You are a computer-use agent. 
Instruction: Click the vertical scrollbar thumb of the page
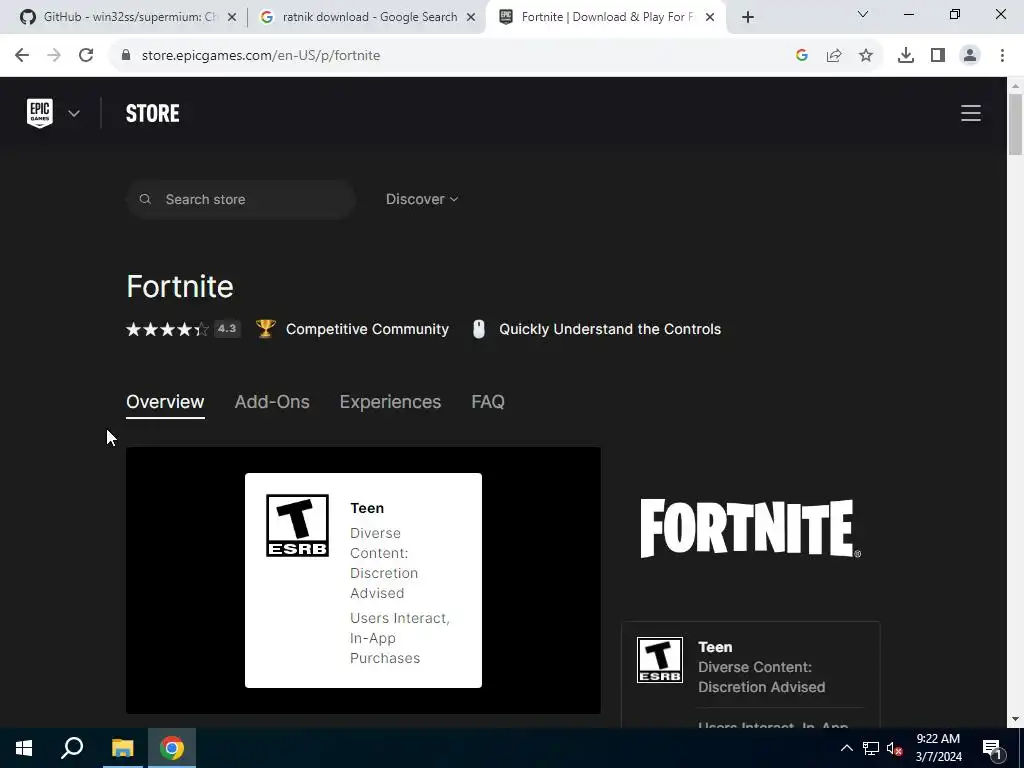[1015, 124]
